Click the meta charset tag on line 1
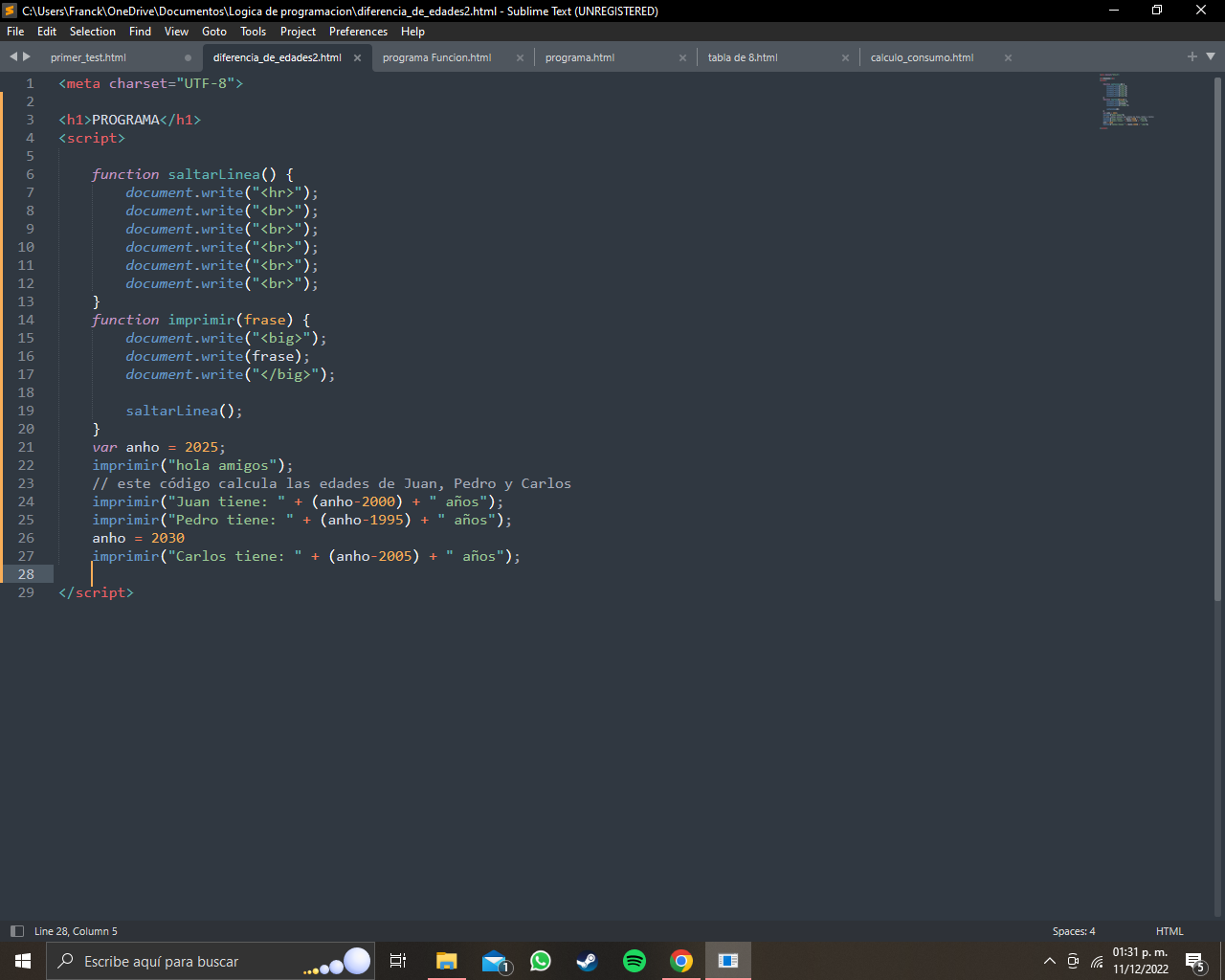 click(x=151, y=83)
